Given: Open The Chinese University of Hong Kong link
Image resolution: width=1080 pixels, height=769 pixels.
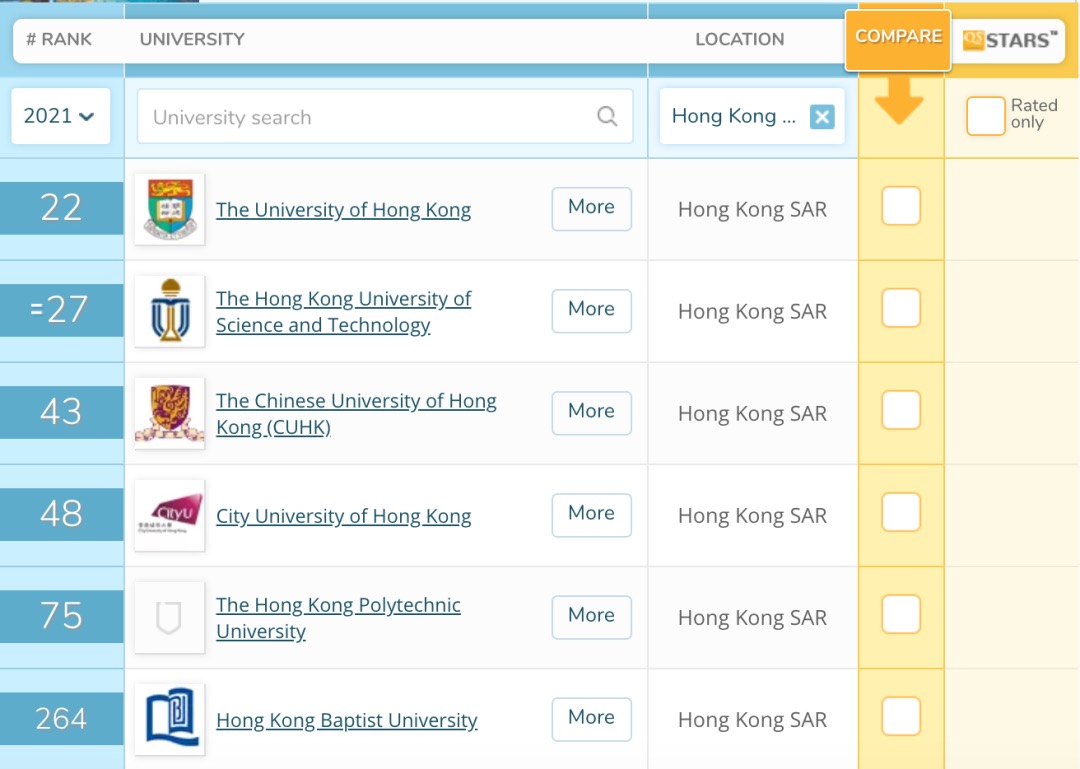Looking at the screenshot, I should pos(356,413).
